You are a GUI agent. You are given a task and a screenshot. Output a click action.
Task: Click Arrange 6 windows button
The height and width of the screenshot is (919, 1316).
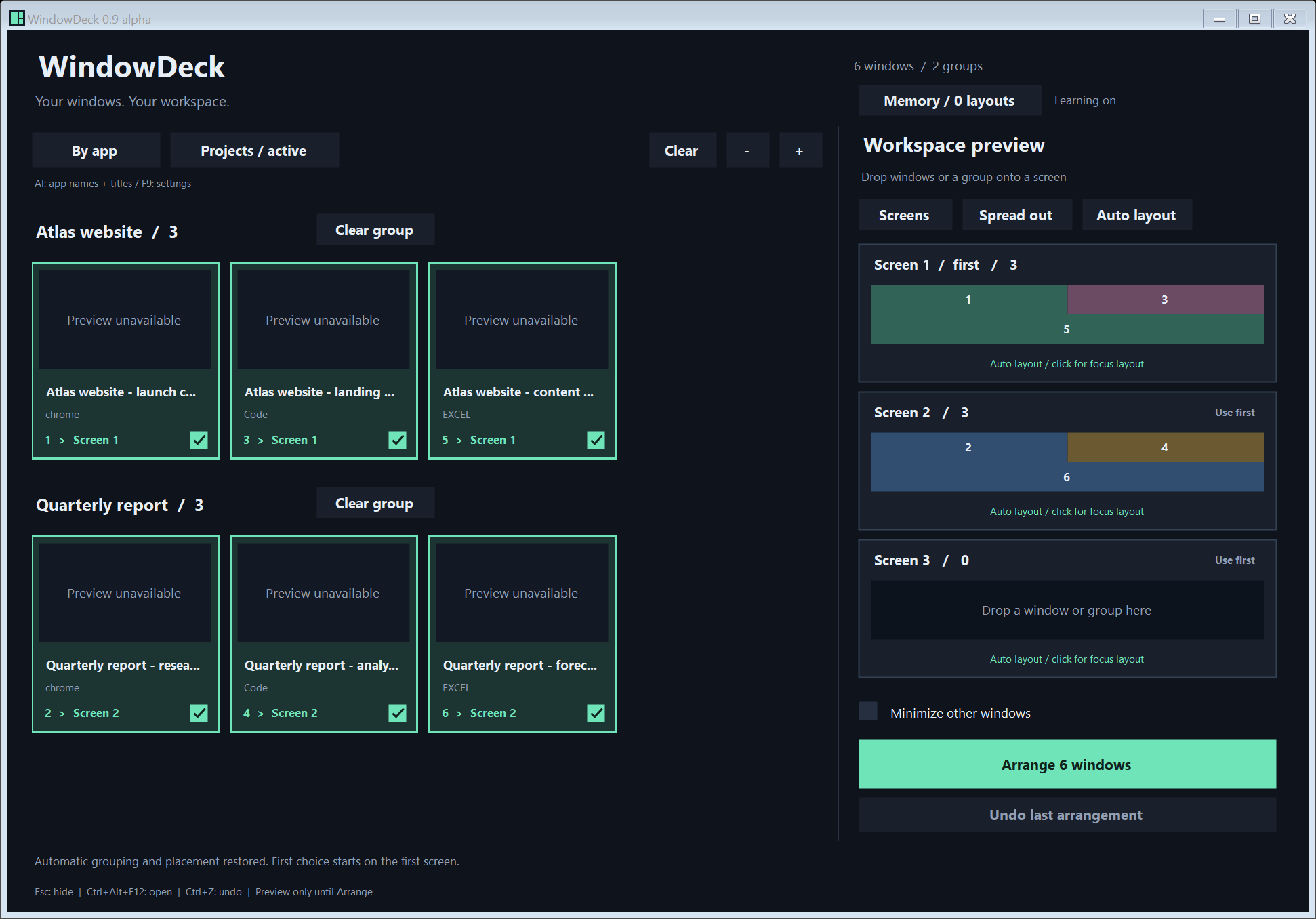point(1067,764)
